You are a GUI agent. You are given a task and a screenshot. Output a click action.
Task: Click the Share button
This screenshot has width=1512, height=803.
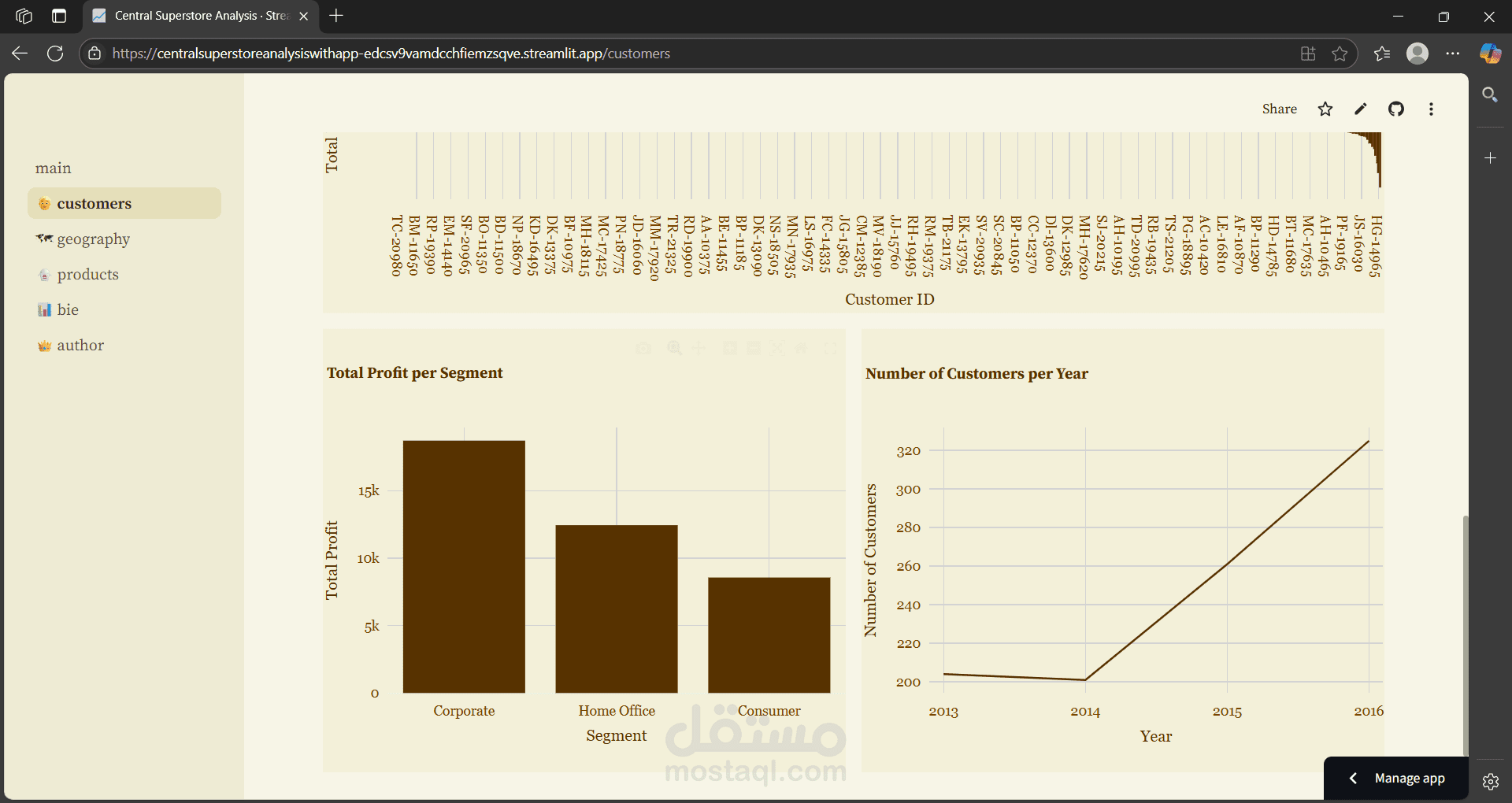[x=1279, y=109]
